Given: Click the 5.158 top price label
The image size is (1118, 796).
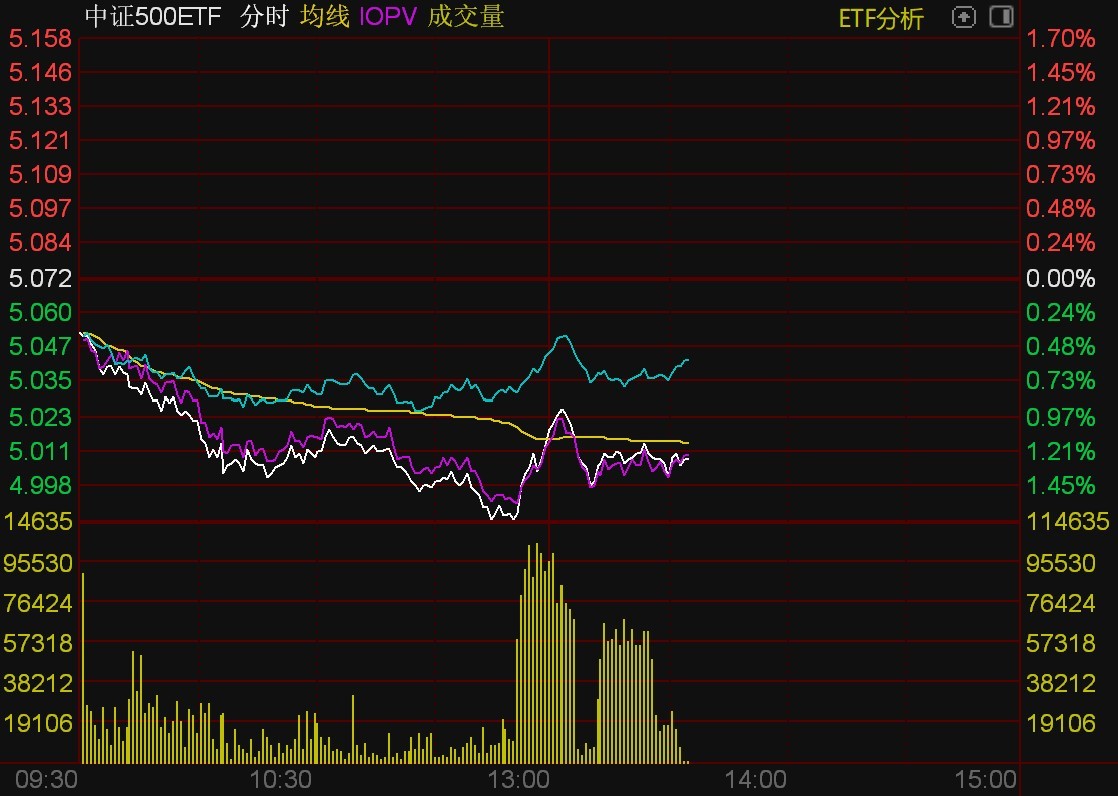Looking at the screenshot, I should [x=40, y=39].
